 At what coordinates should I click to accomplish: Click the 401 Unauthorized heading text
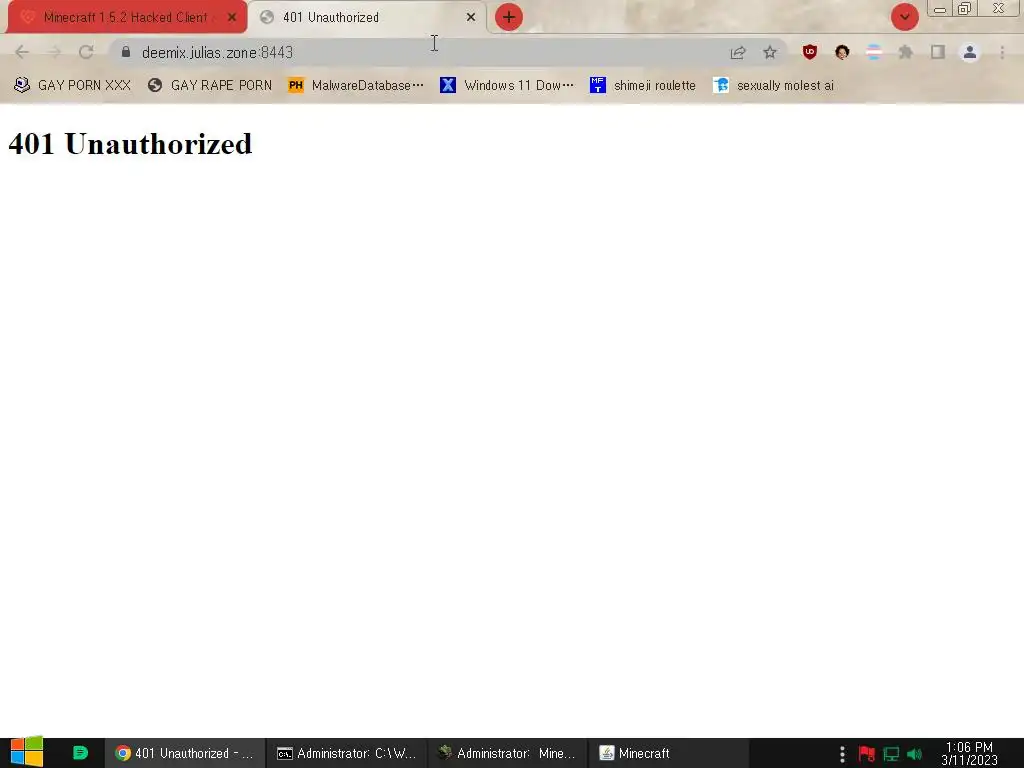tap(130, 144)
